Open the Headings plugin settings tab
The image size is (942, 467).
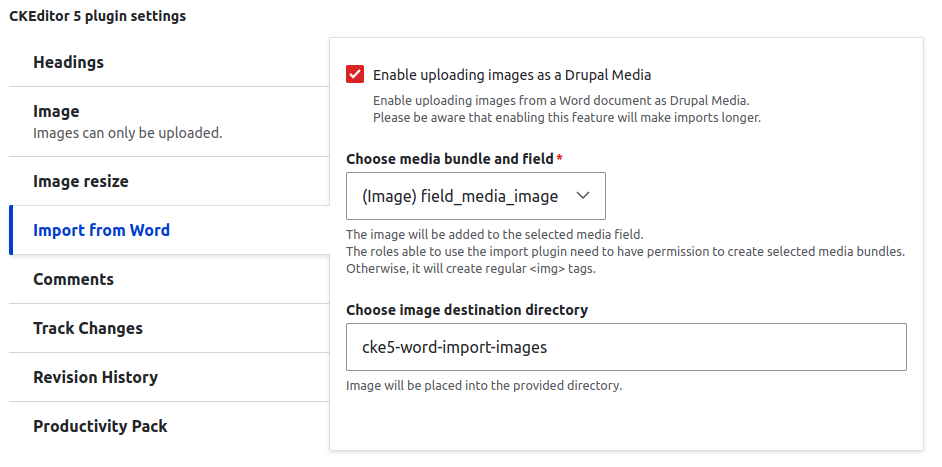[169, 63]
